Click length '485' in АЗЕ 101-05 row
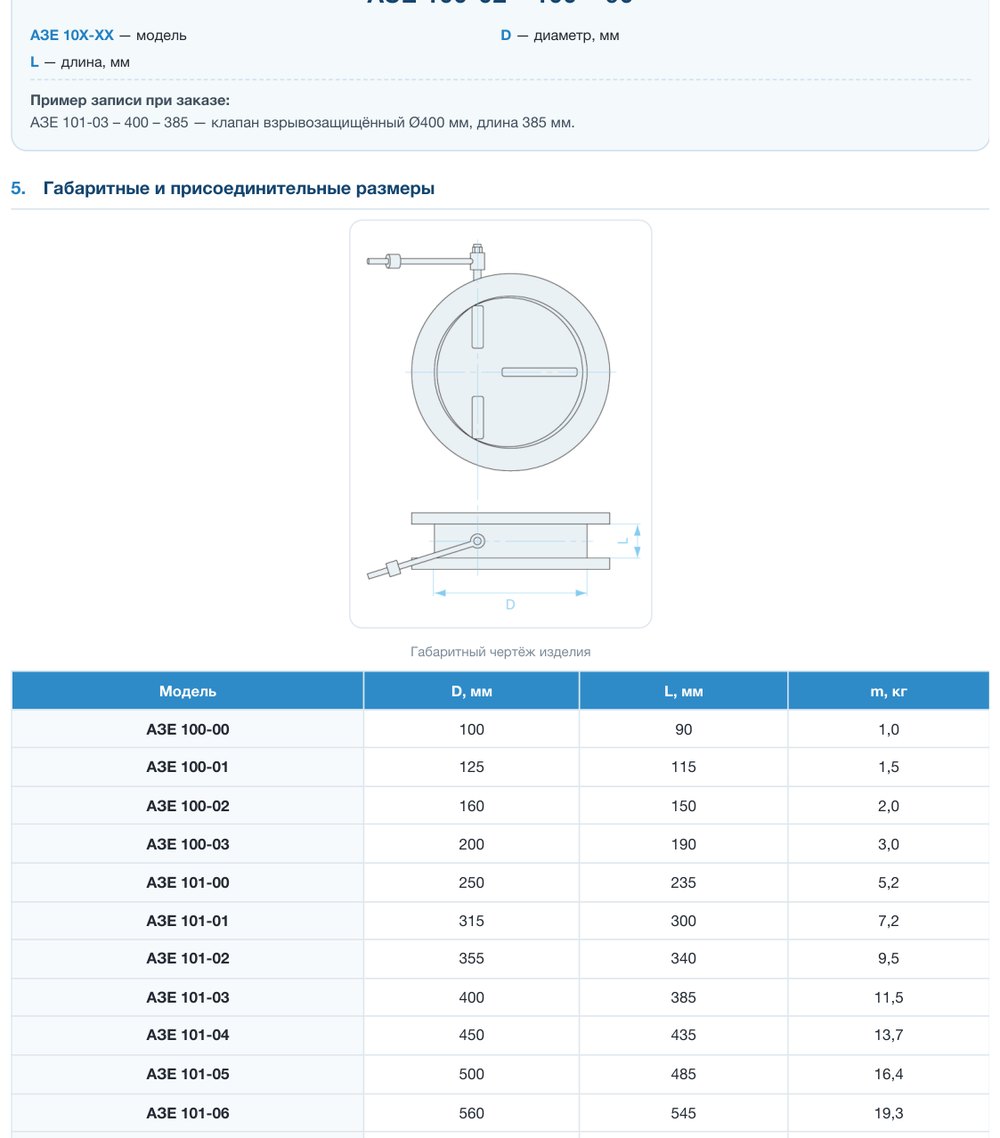This screenshot has width=1000, height=1138. click(x=684, y=1074)
